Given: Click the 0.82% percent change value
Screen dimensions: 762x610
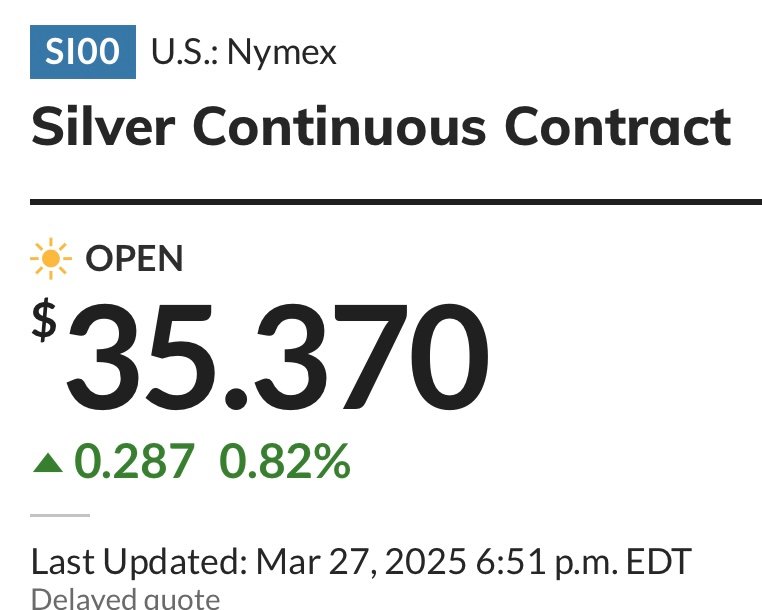Looking at the screenshot, I should coord(285,461).
